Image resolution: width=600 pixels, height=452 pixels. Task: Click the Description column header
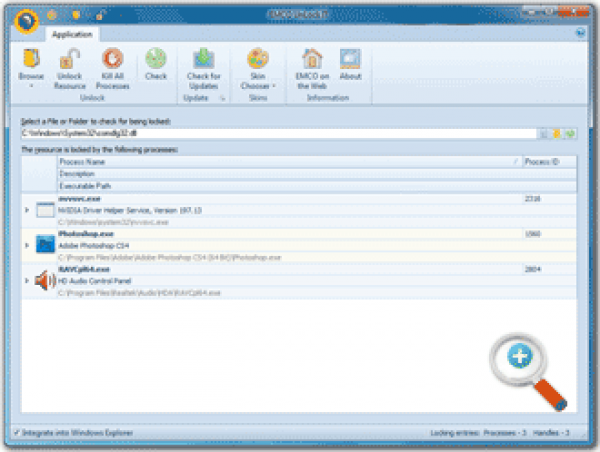(x=317, y=174)
